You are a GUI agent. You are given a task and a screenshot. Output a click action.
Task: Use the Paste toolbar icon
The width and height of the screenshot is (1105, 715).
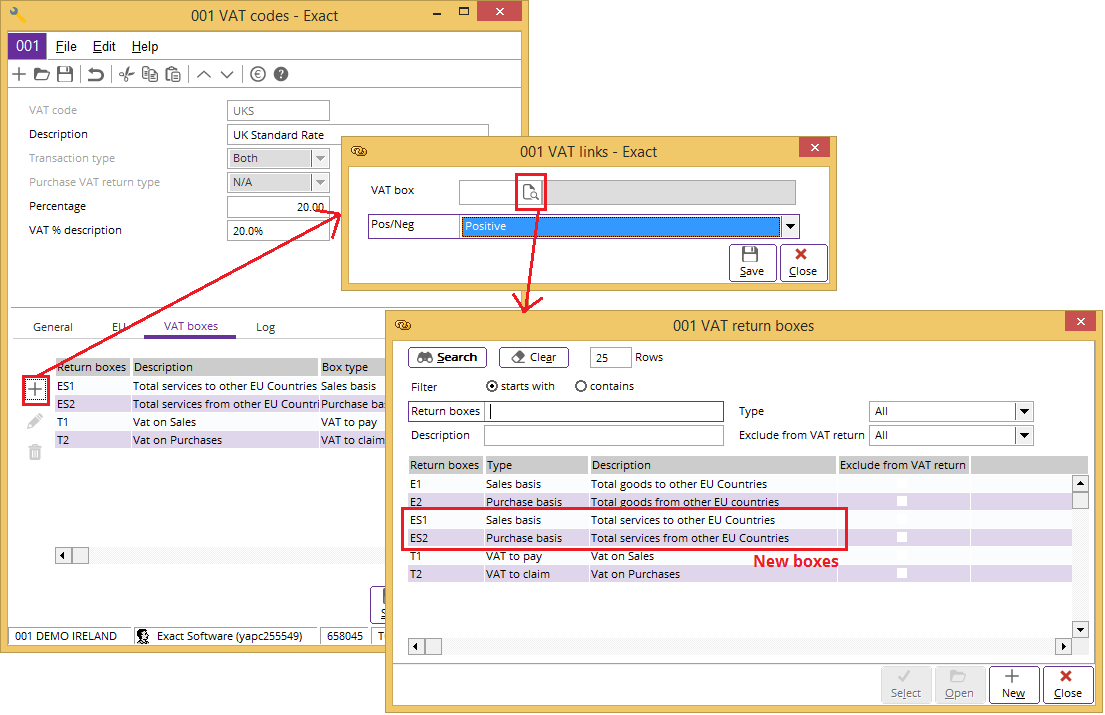173,73
